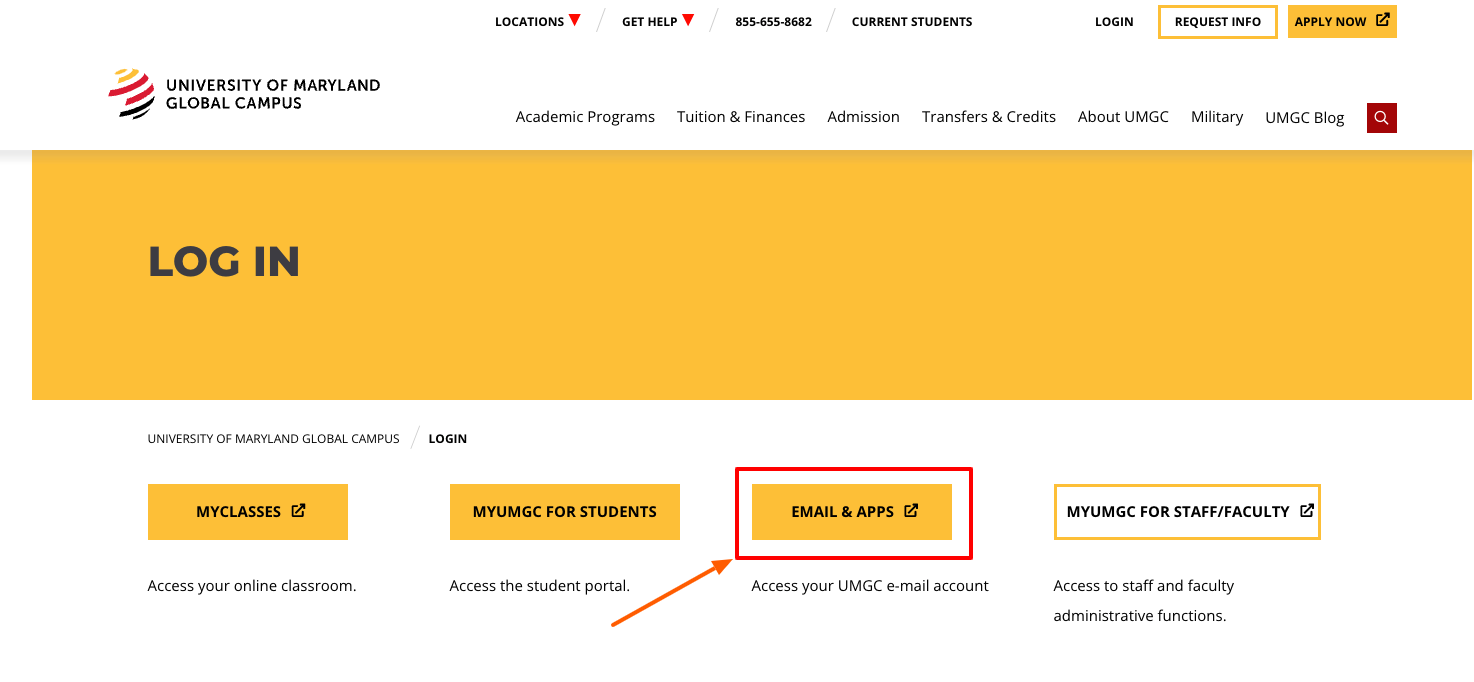This screenshot has width=1474, height=682.
Task: Click the external-link icon on MYUMGC FOR STAFF/FACULTY
Action: click(x=1308, y=509)
